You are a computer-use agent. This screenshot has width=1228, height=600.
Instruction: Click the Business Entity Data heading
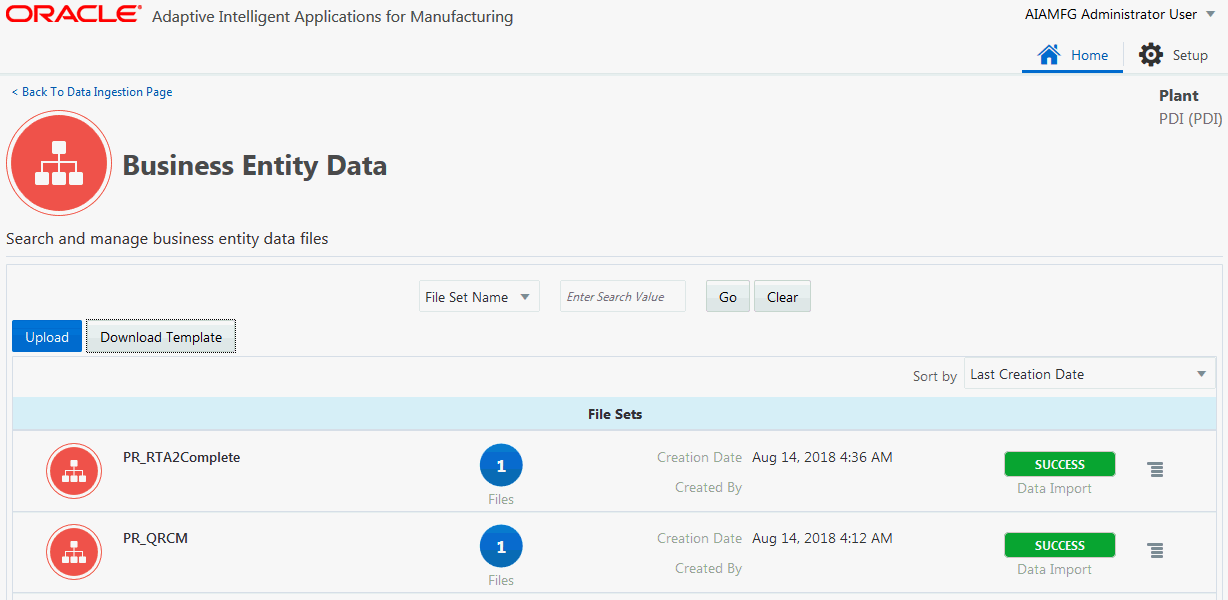255,165
